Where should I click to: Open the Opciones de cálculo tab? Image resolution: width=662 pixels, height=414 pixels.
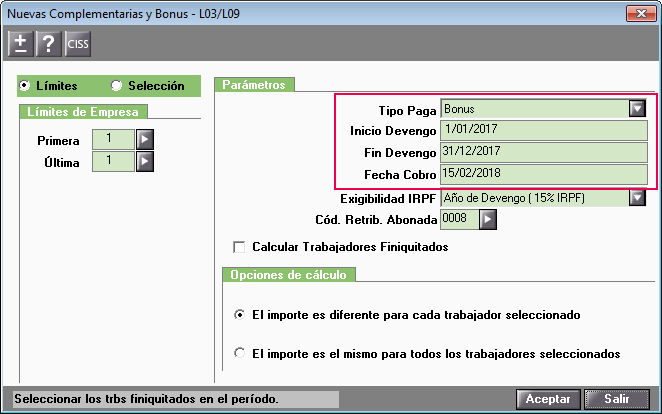click(x=289, y=275)
